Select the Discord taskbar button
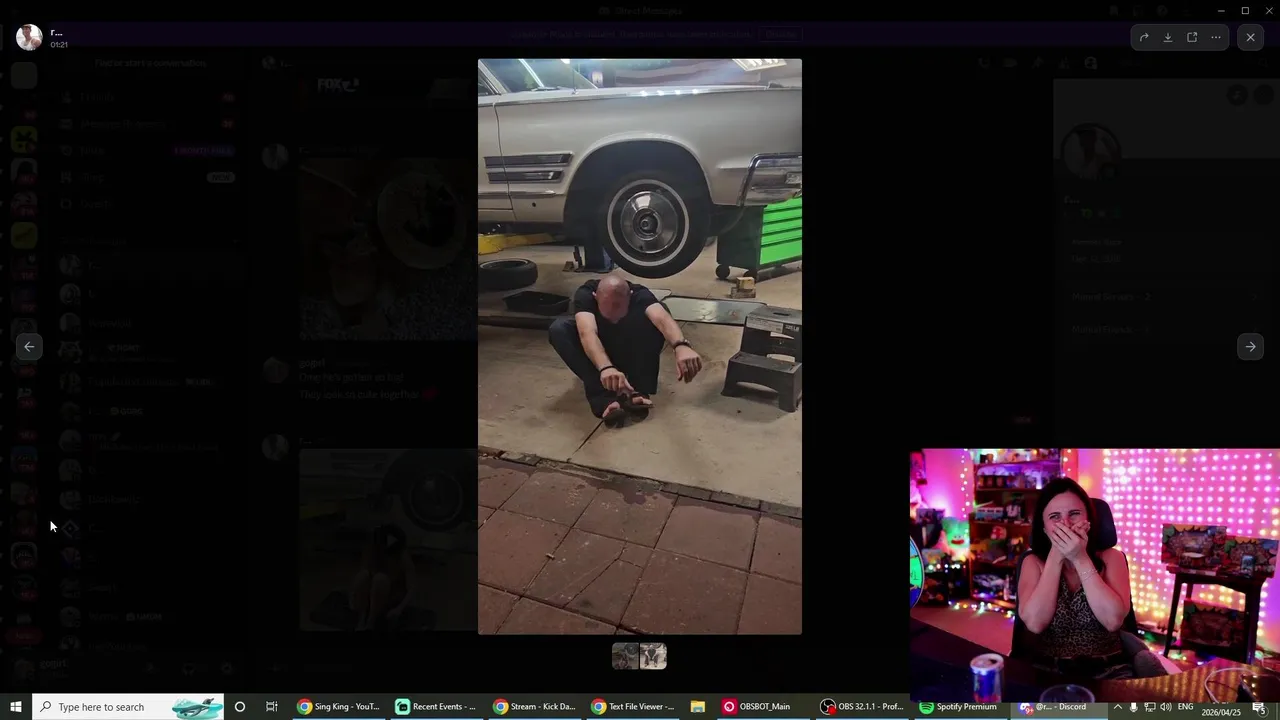 [x=1057, y=707]
